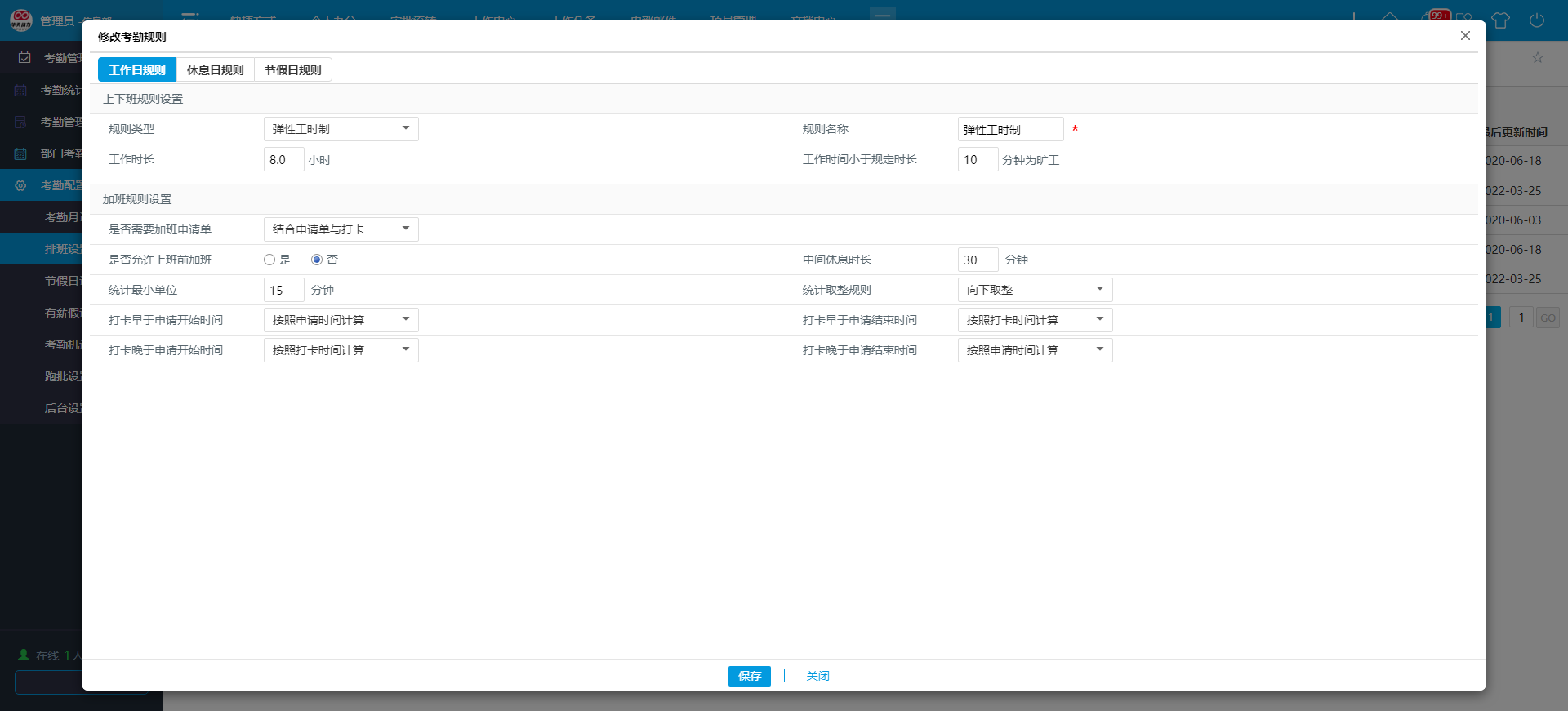Image resolution: width=1568 pixels, height=711 pixels.
Task: Click the 保存 button
Action: [749, 676]
